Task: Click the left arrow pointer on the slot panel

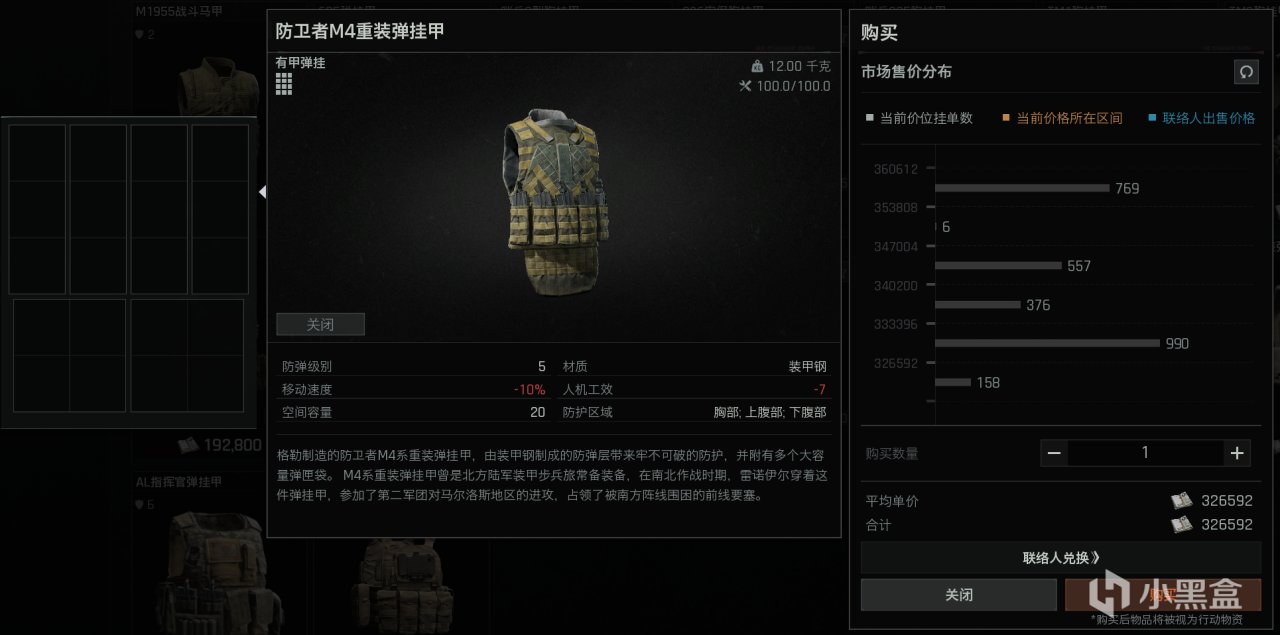Action: (x=262, y=192)
